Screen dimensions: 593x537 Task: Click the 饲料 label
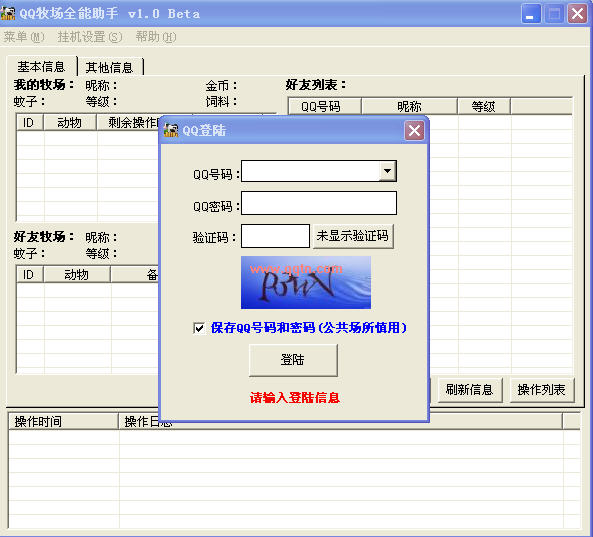coord(222,101)
